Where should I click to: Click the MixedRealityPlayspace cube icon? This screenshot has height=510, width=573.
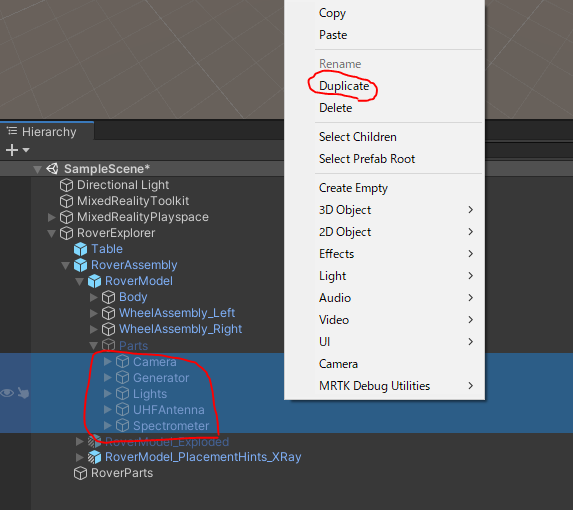tap(66, 217)
